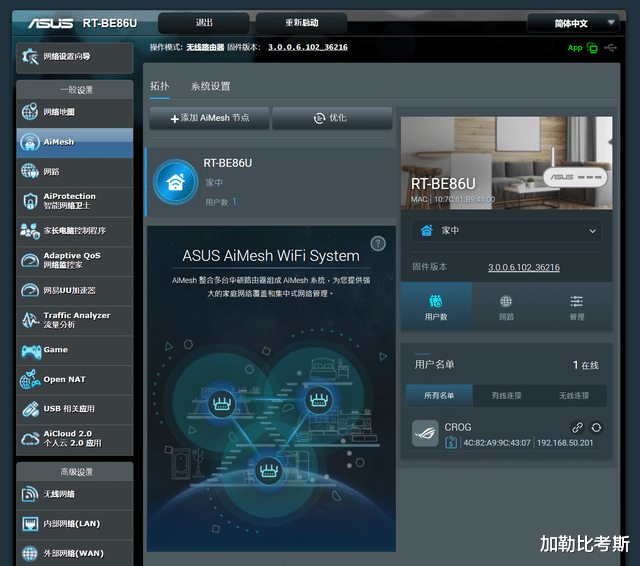Select the 用户数 tab in node panel
The image size is (640, 566).
click(x=436, y=307)
